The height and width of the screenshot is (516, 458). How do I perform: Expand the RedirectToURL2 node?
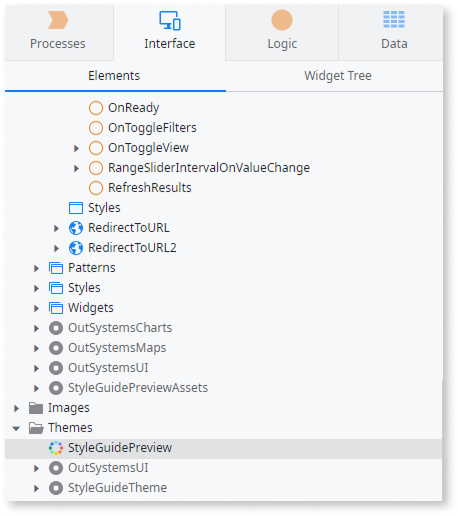(56, 248)
